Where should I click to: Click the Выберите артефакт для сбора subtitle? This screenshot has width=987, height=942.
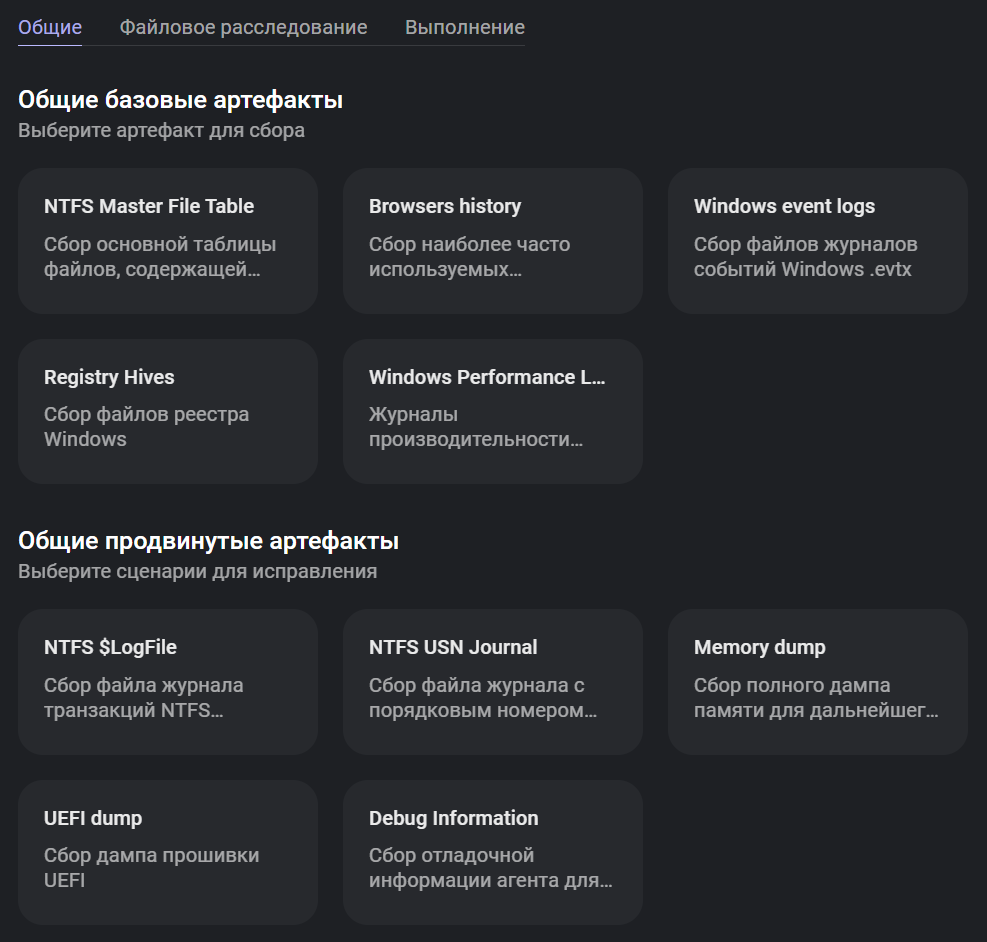coord(161,130)
